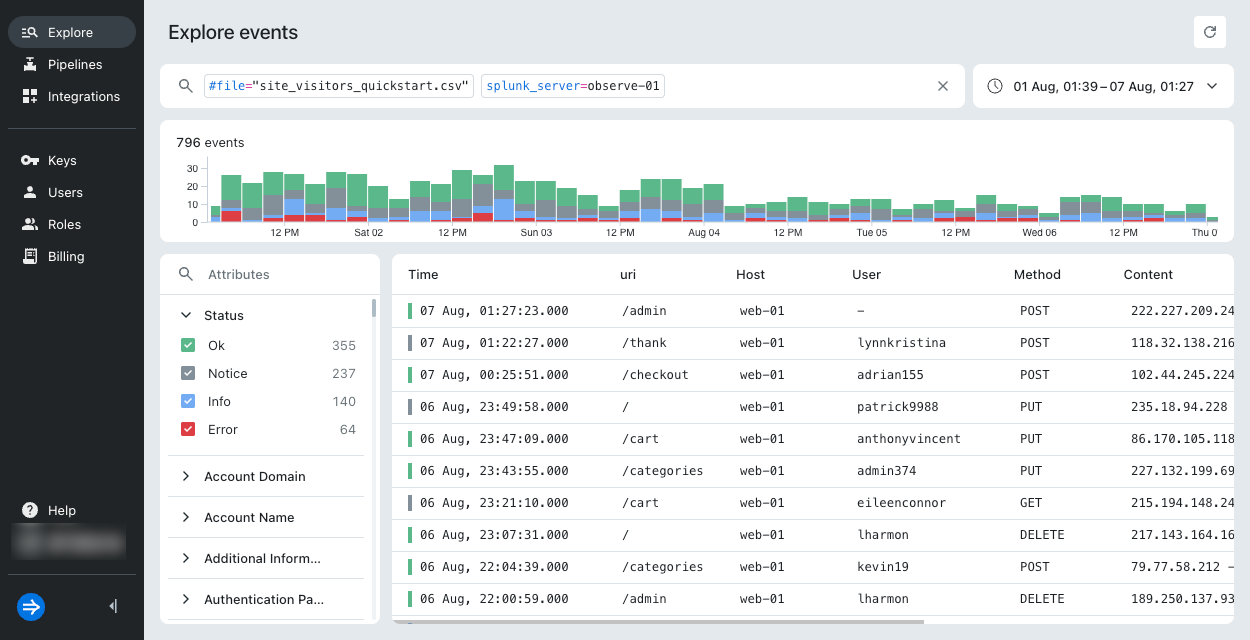Viewport: 1250px width, 640px height.
Task: Refresh events with the reload icon
Action: tap(1210, 32)
